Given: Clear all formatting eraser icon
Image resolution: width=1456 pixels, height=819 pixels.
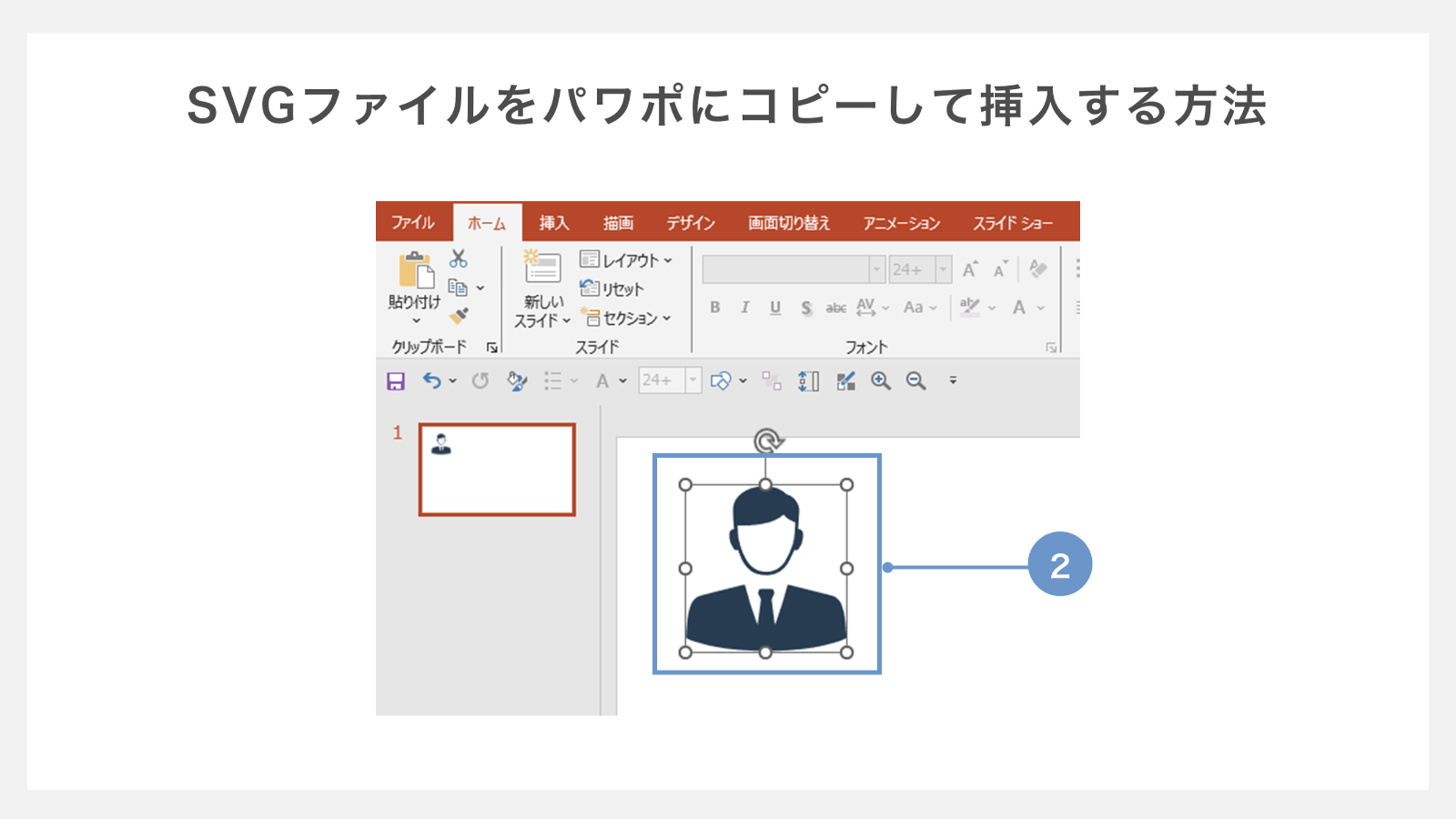Looking at the screenshot, I should 1038,269.
